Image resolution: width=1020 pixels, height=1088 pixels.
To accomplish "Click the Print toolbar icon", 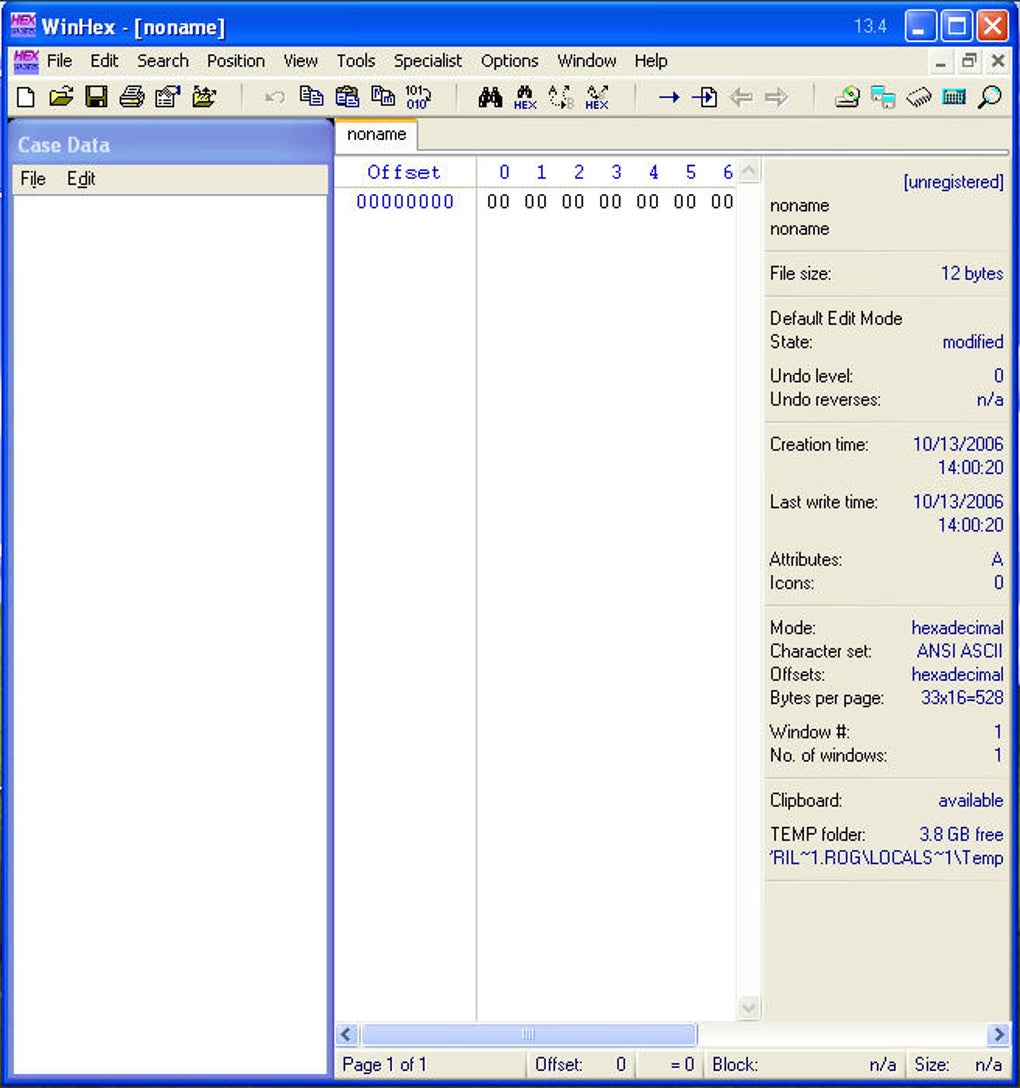I will click(132, 97).
